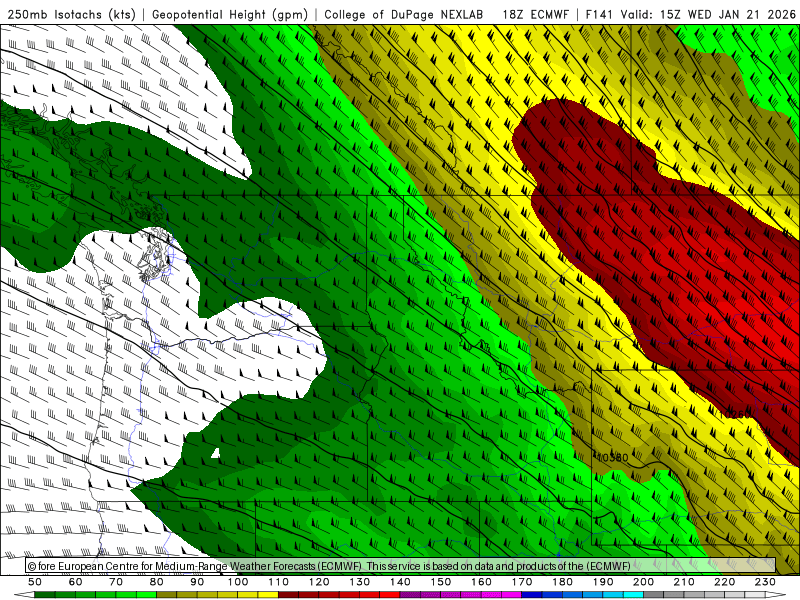
Task: Click the 200 value on the legend scale
Action: [x=644, y=582]
